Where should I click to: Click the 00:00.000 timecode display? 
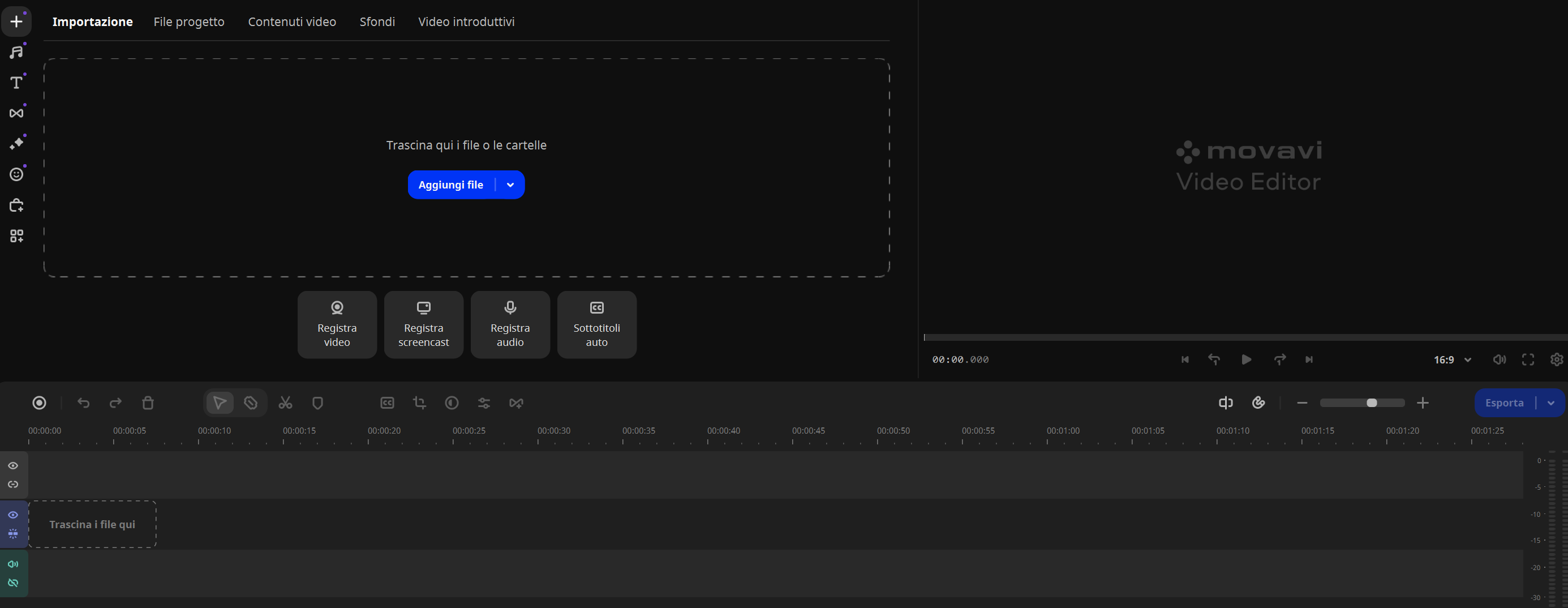click(x=960, y=360)
